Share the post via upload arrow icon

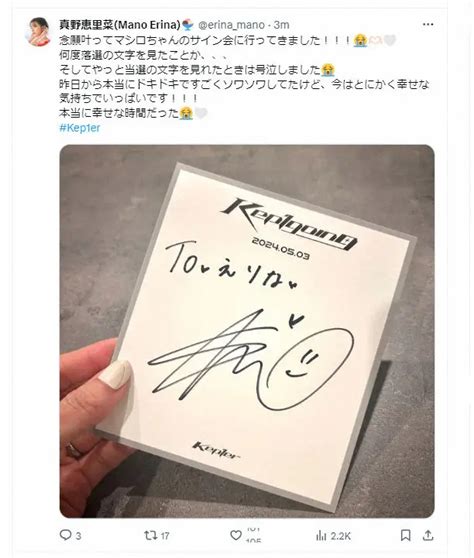click(428, 535)
